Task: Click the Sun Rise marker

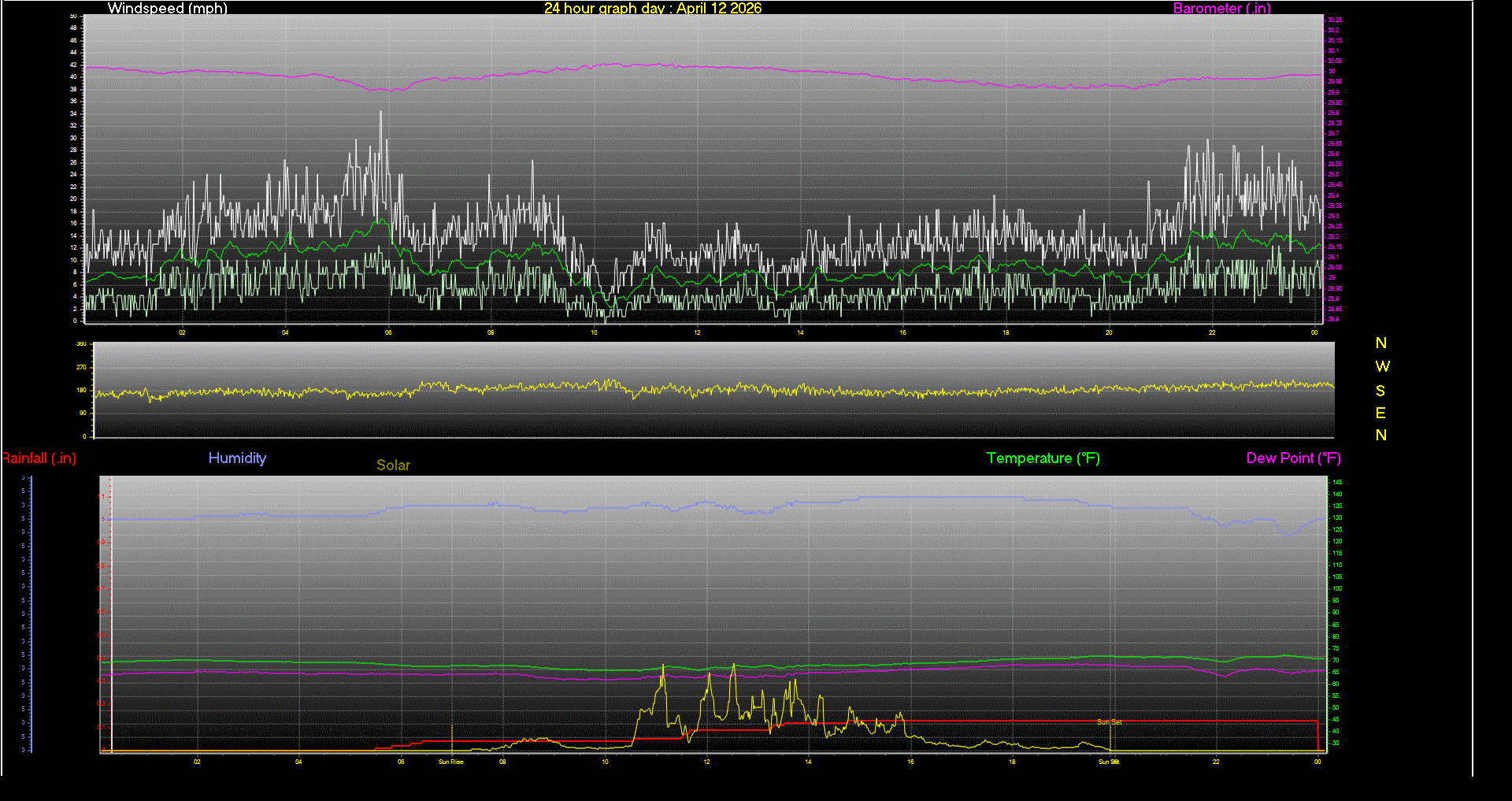Action: [x=450, y=762]
